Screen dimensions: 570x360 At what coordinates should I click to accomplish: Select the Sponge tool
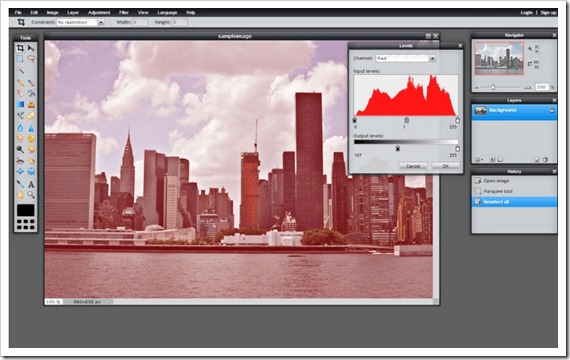31,139
